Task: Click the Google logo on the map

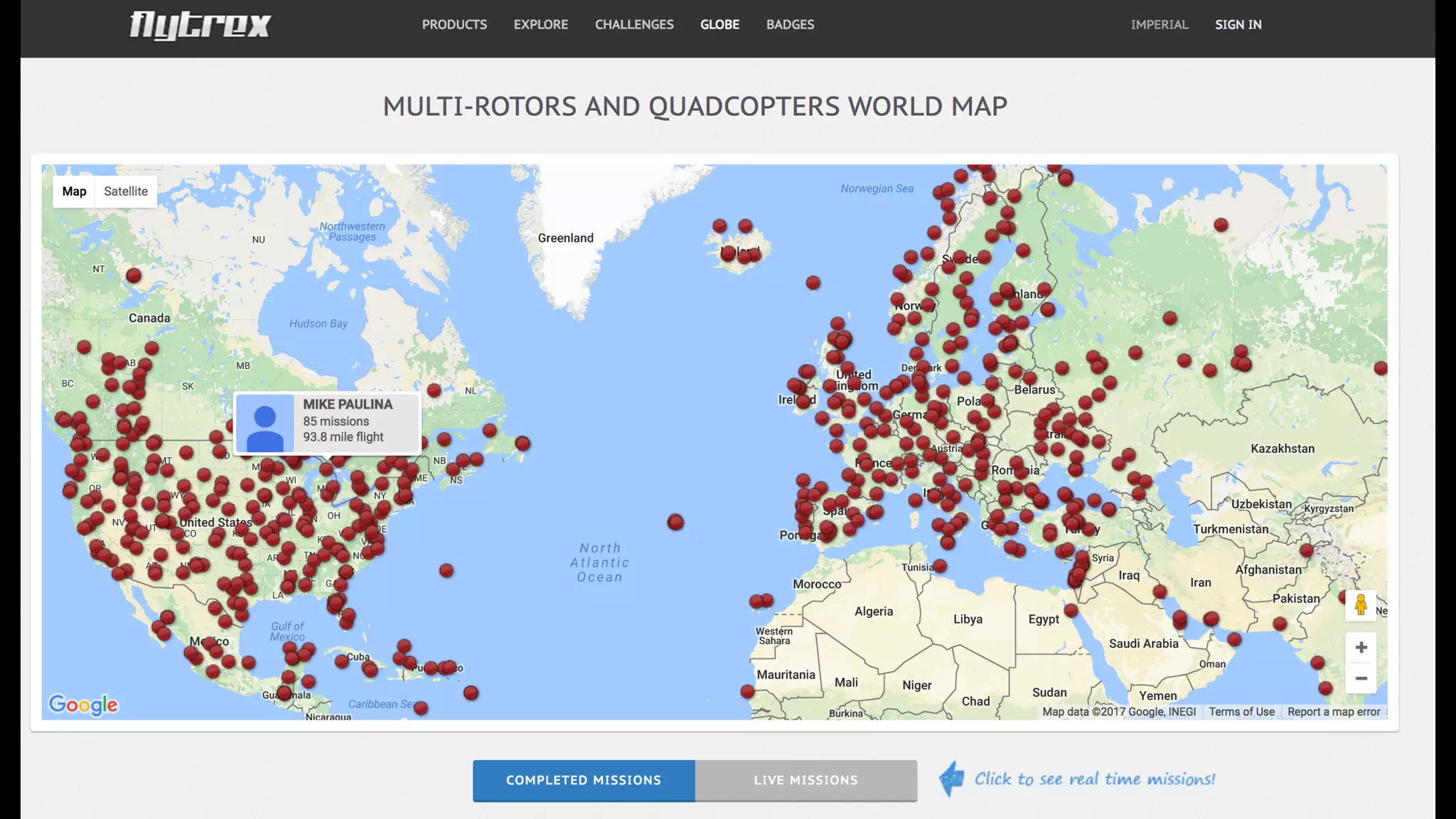Action: pos(83,705)
